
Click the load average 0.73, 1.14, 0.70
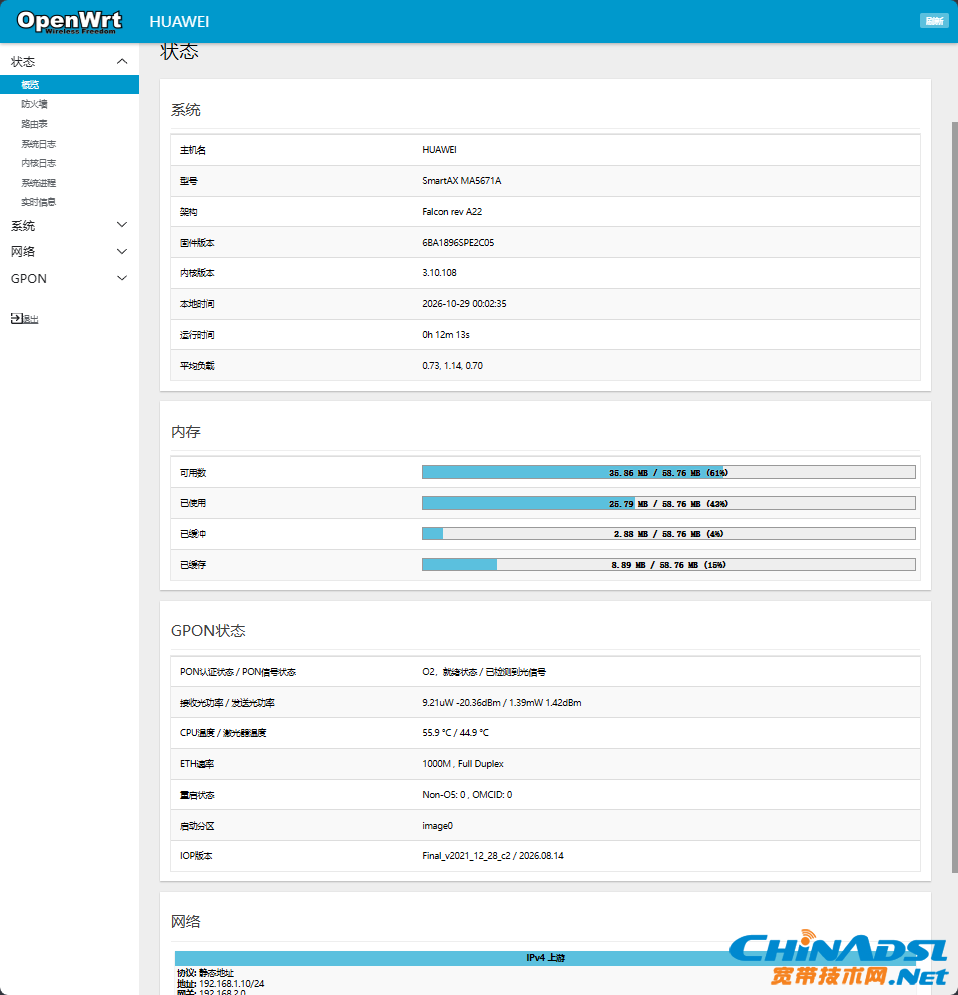(452, 366)
